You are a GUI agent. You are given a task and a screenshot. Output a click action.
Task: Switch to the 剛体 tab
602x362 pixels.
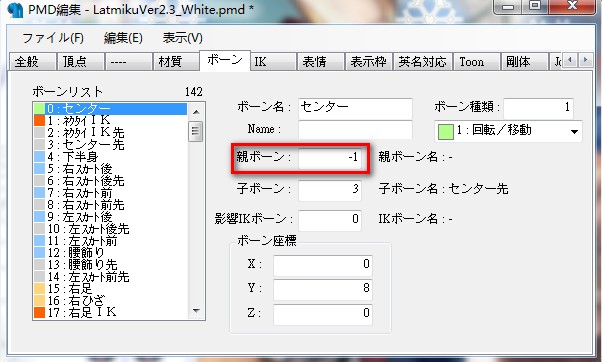pyautogui.click(x=524, y=61)
